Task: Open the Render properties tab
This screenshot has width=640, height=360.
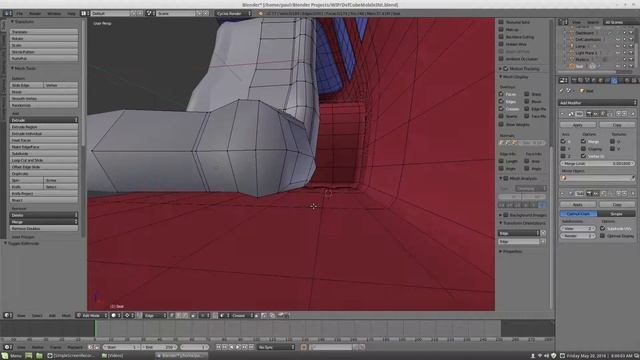Action: (574, 80)
